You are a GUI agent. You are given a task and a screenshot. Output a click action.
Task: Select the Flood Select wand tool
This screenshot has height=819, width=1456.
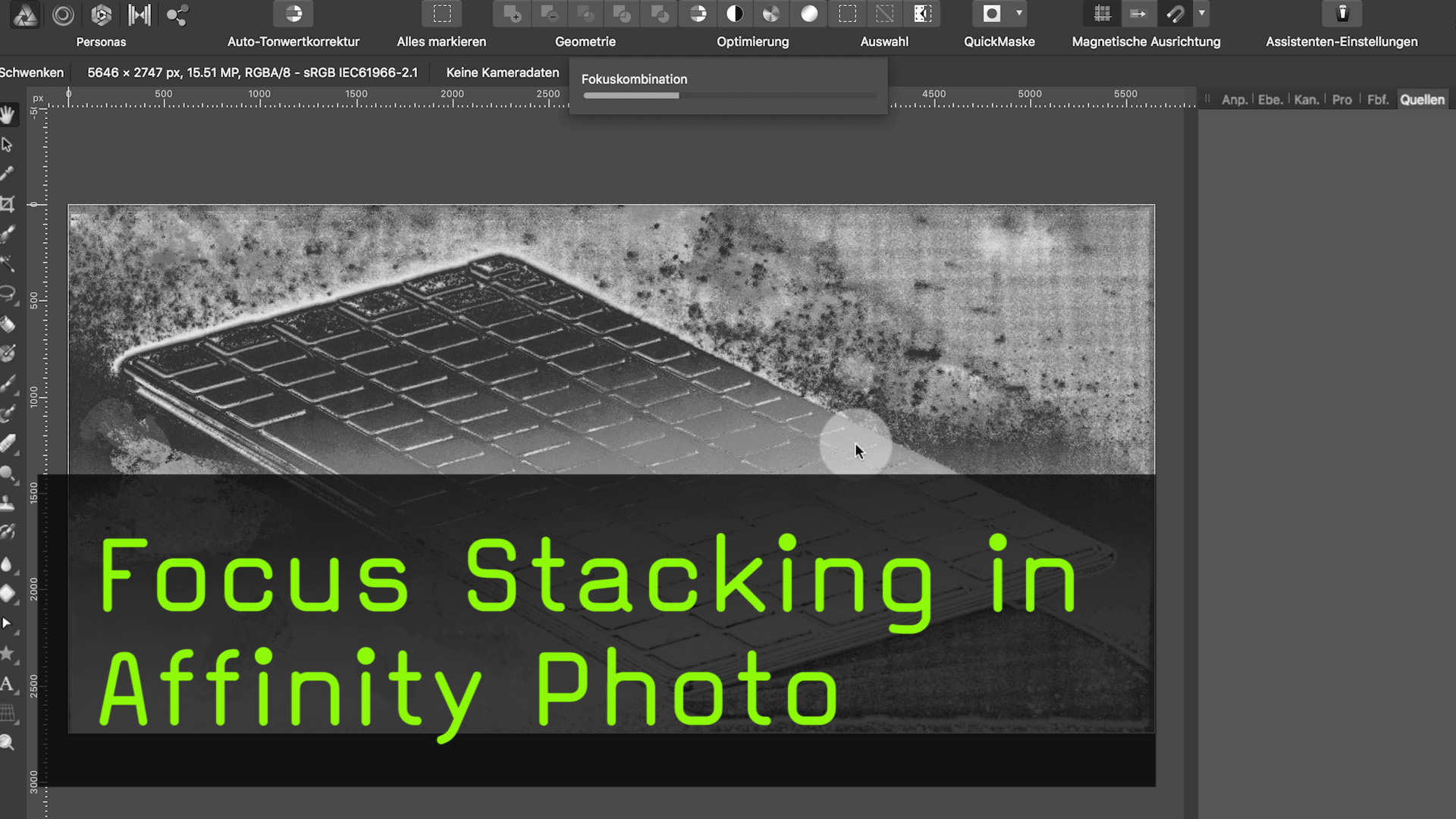click(x=8, y=264)
